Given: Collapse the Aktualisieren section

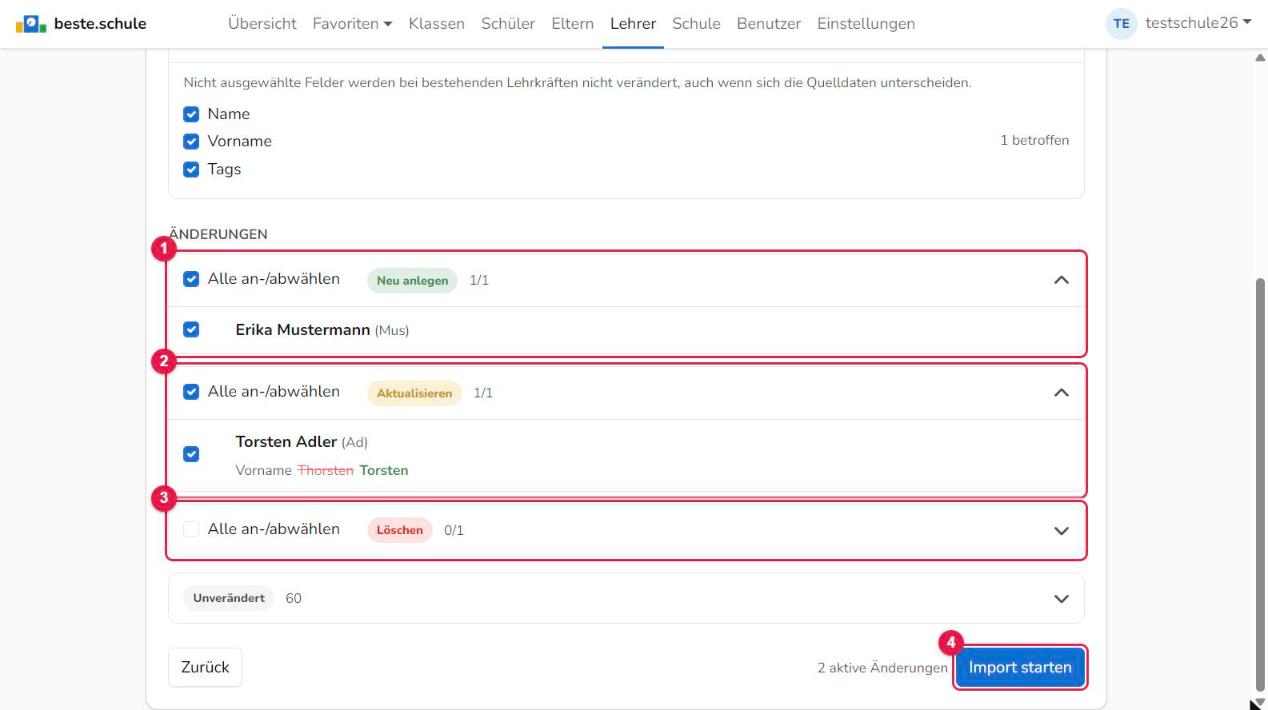Looking at the screenshot, I should [1062, 393].
